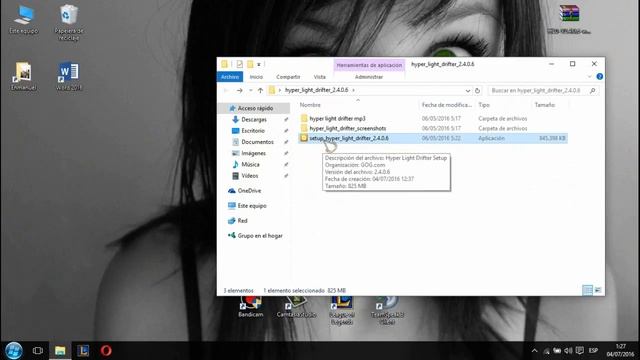Viewport: 640px width, 360px height.
Task: Click the search magnifier icon
Action: click(x=593, y=91)
